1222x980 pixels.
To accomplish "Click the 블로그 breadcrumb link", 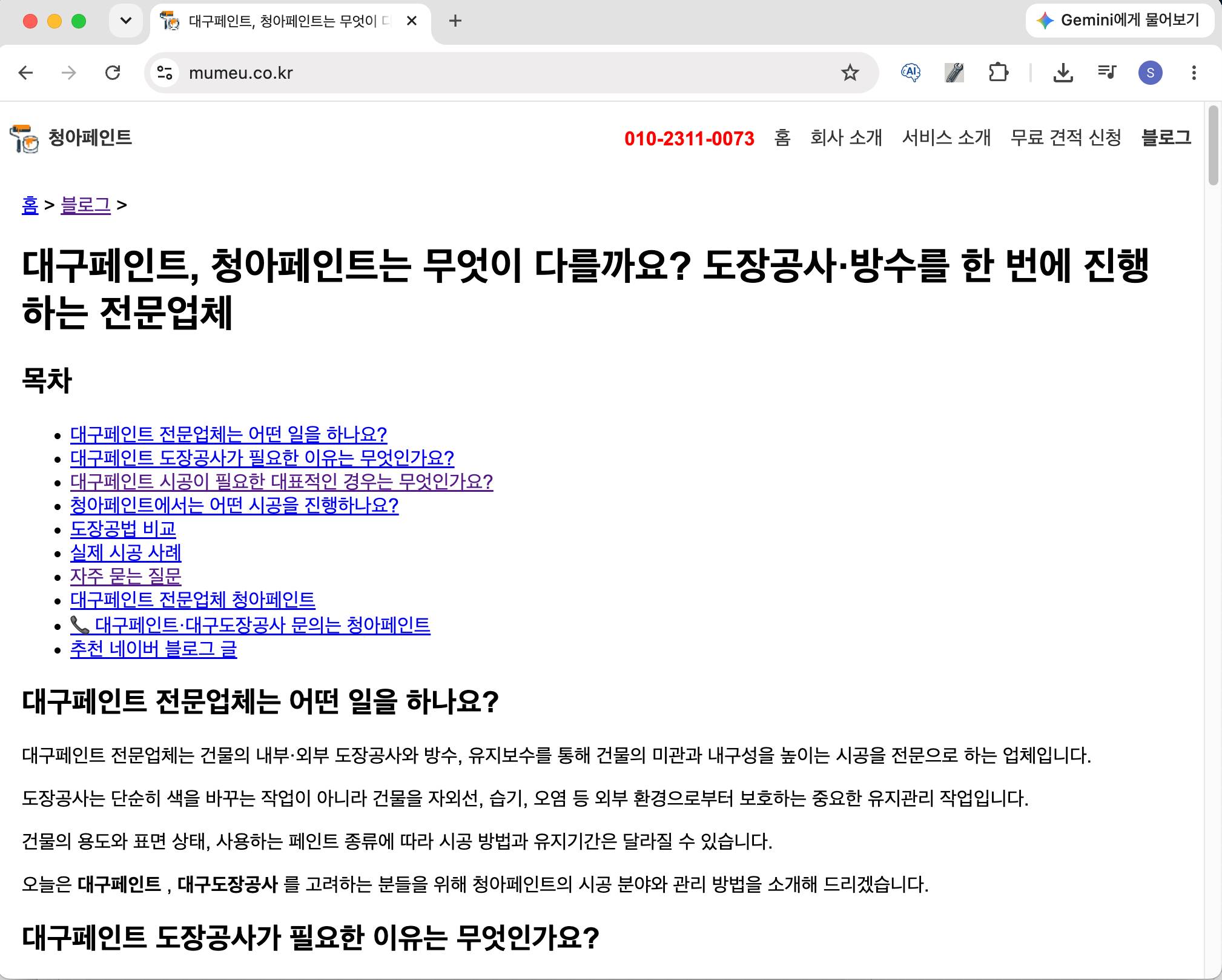I will pyautogui.click(x=85, y=205).
